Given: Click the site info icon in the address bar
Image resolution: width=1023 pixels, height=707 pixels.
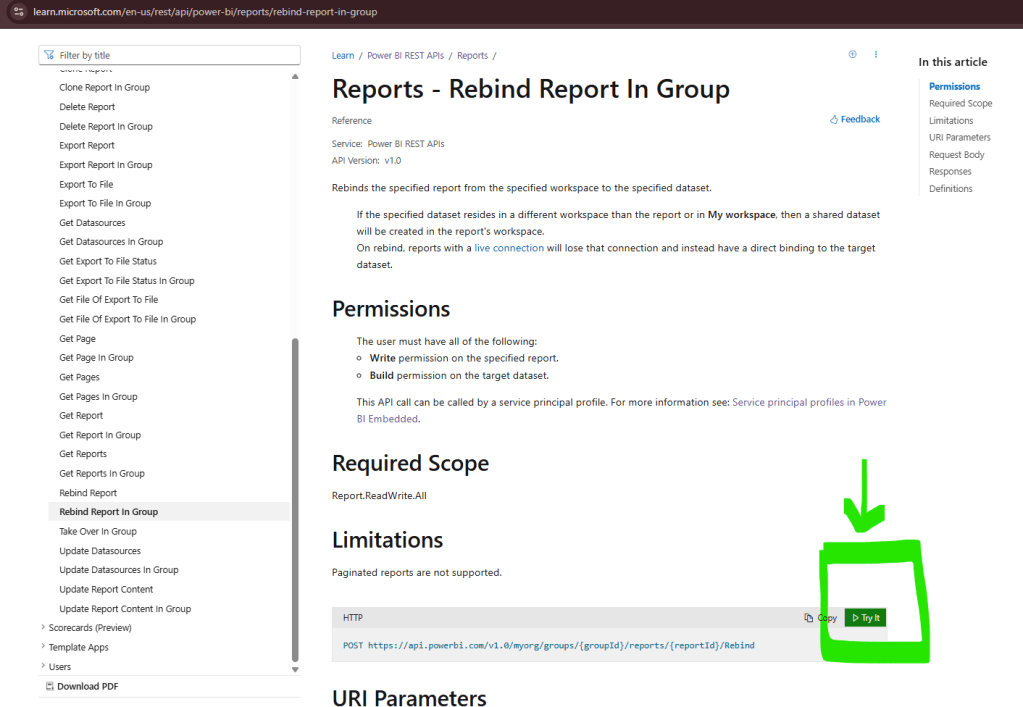Looking at the screenshot, I should [x=18, y=12].
